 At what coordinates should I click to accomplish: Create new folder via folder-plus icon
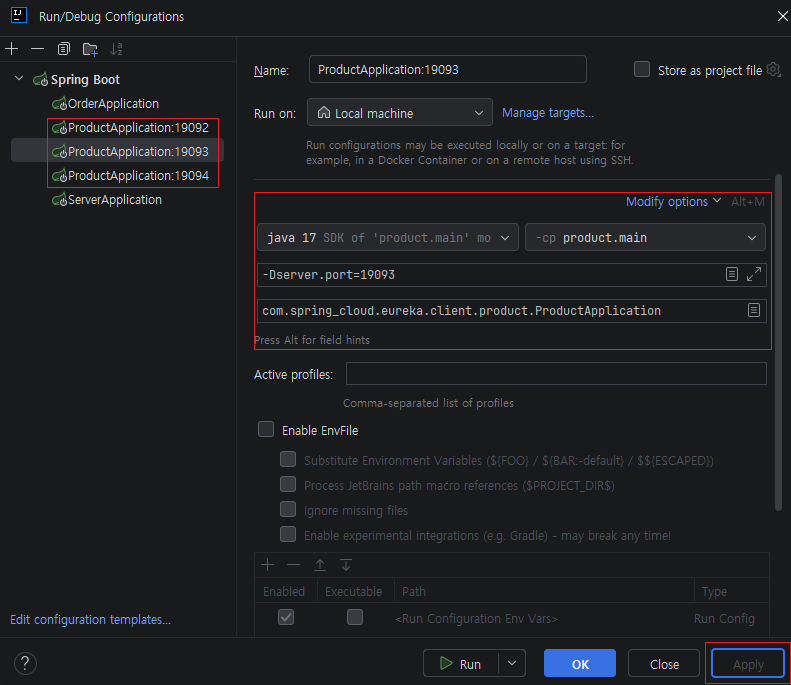90,49
